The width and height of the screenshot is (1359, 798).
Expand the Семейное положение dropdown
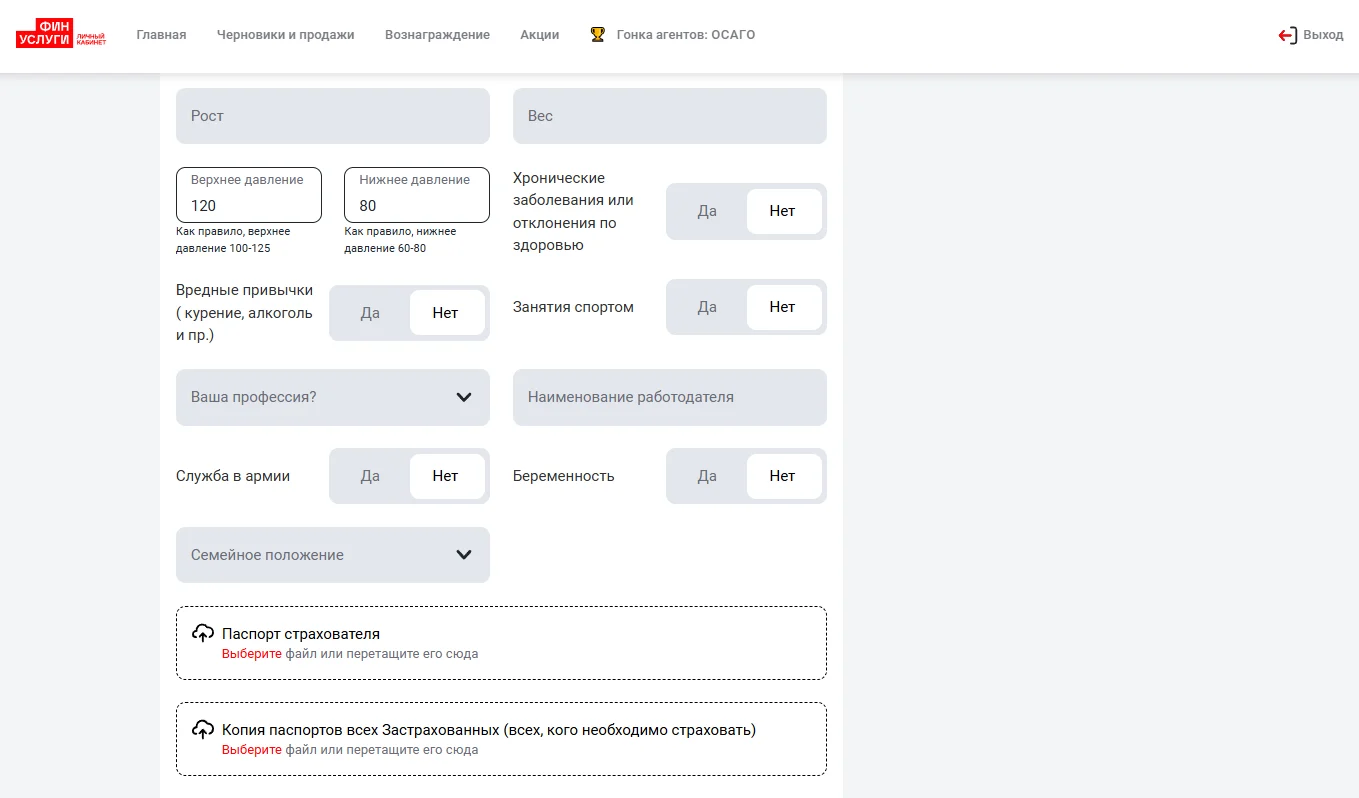333,555
